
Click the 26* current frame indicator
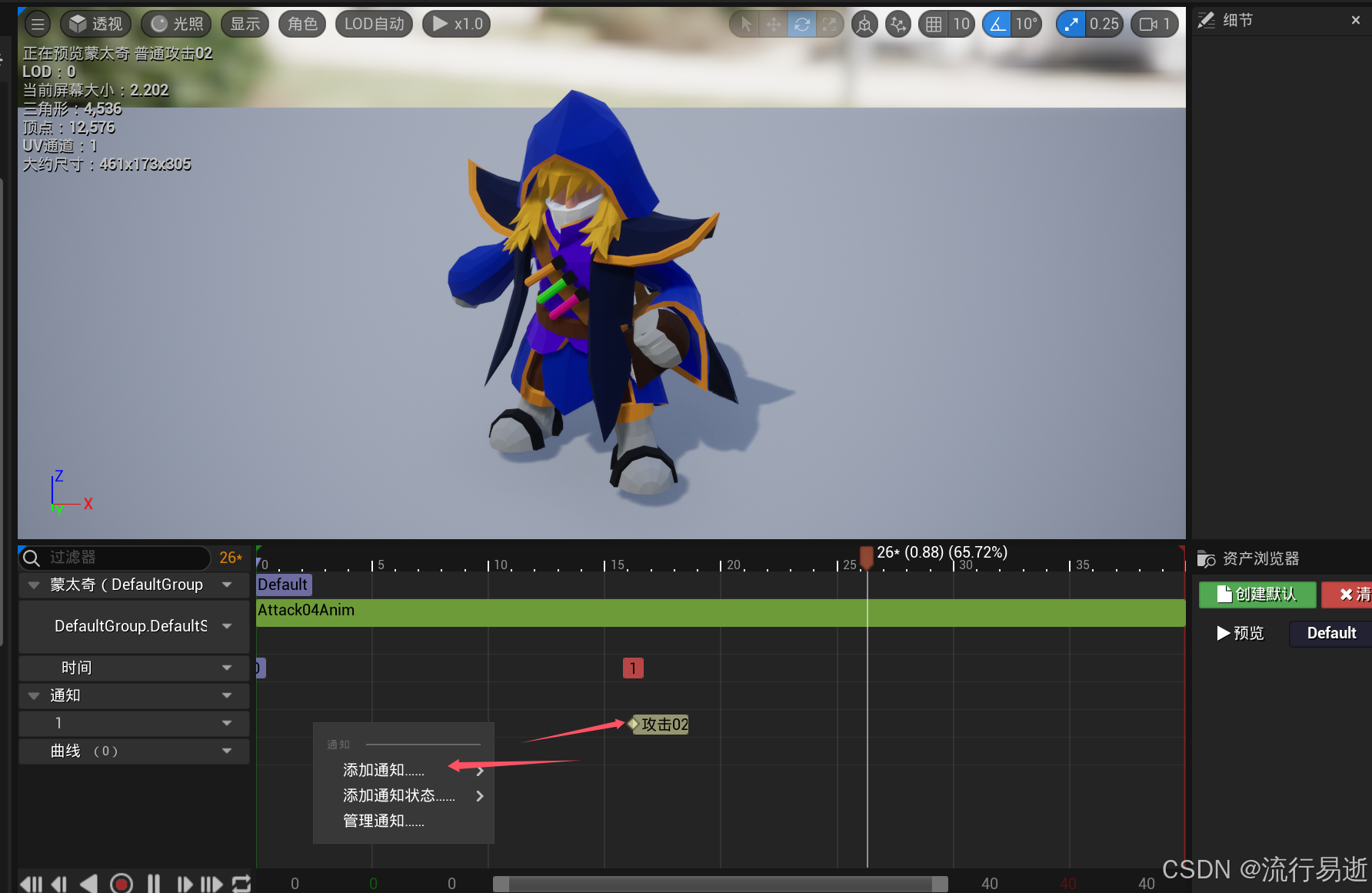pos(231,558)
